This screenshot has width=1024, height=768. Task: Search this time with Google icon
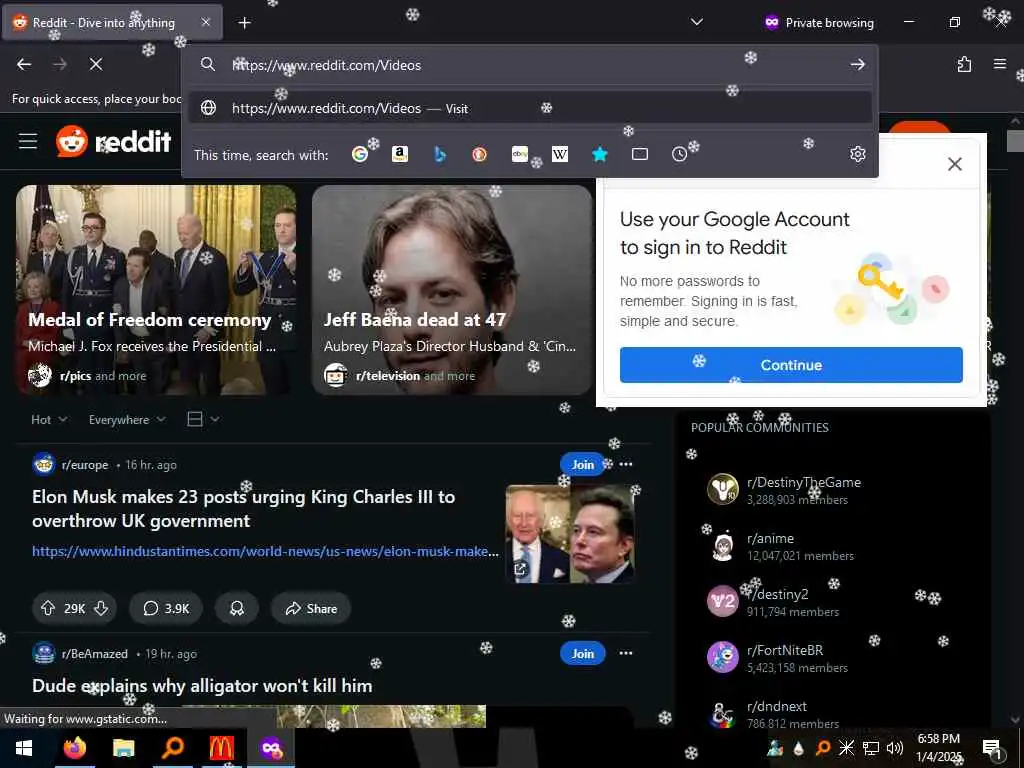click(x=360, y=154)
